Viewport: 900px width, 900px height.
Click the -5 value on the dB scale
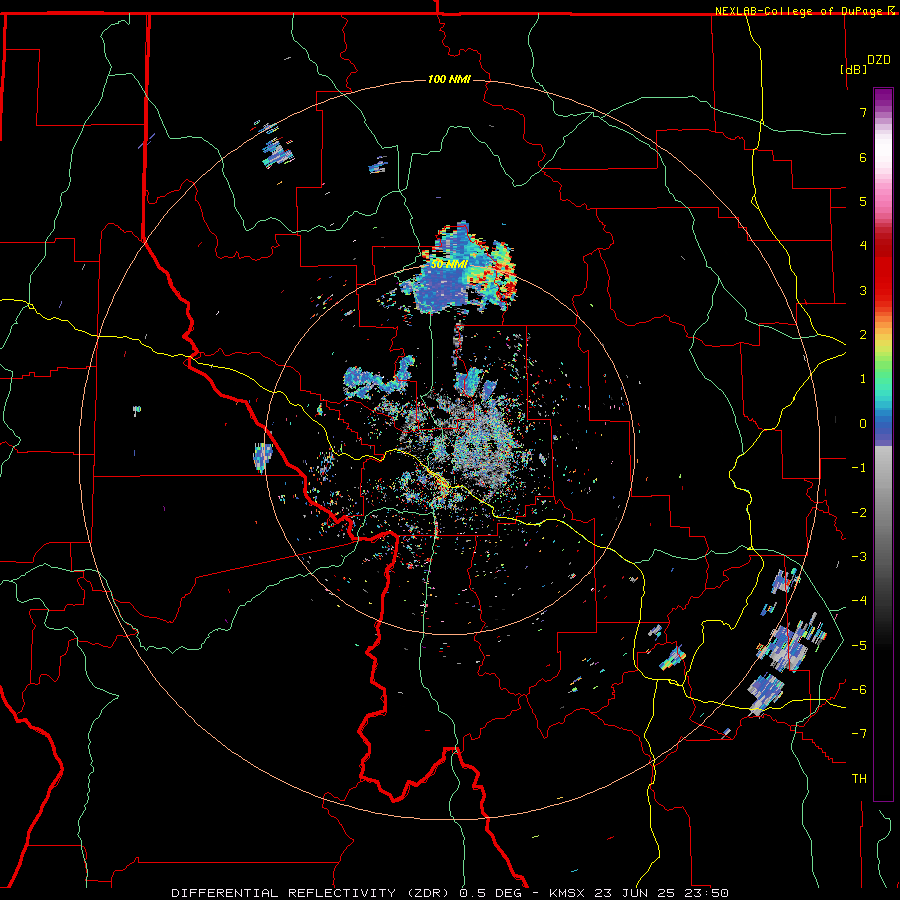click(859, 646)
